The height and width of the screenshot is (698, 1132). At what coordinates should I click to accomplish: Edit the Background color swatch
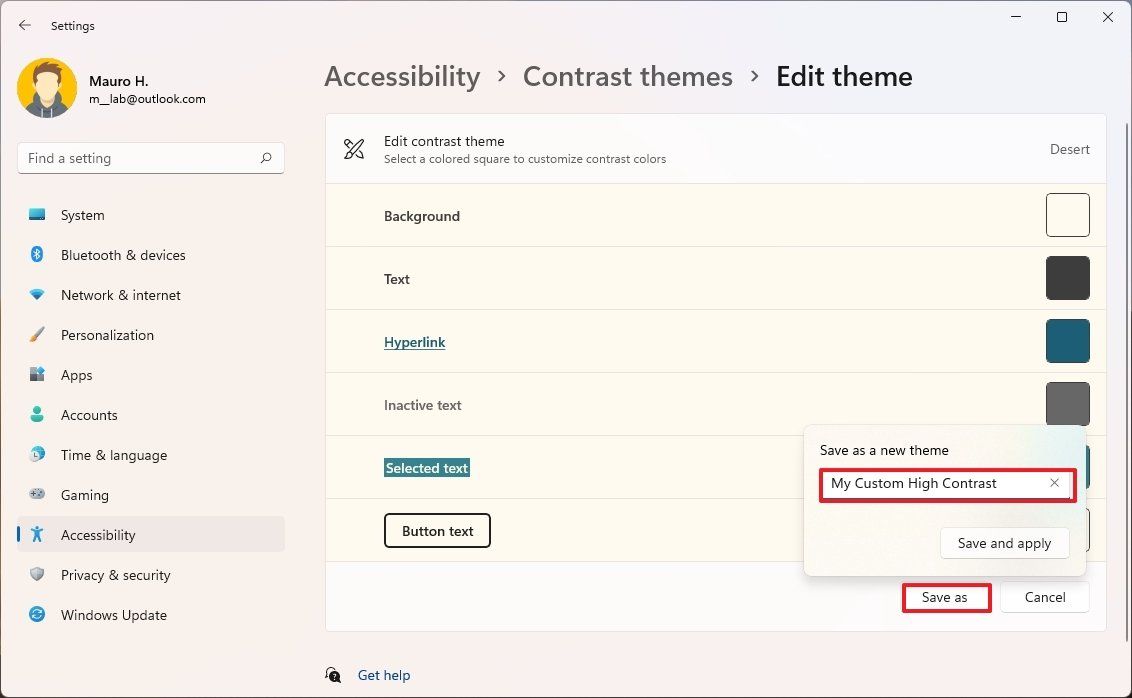pos(1067,214)
